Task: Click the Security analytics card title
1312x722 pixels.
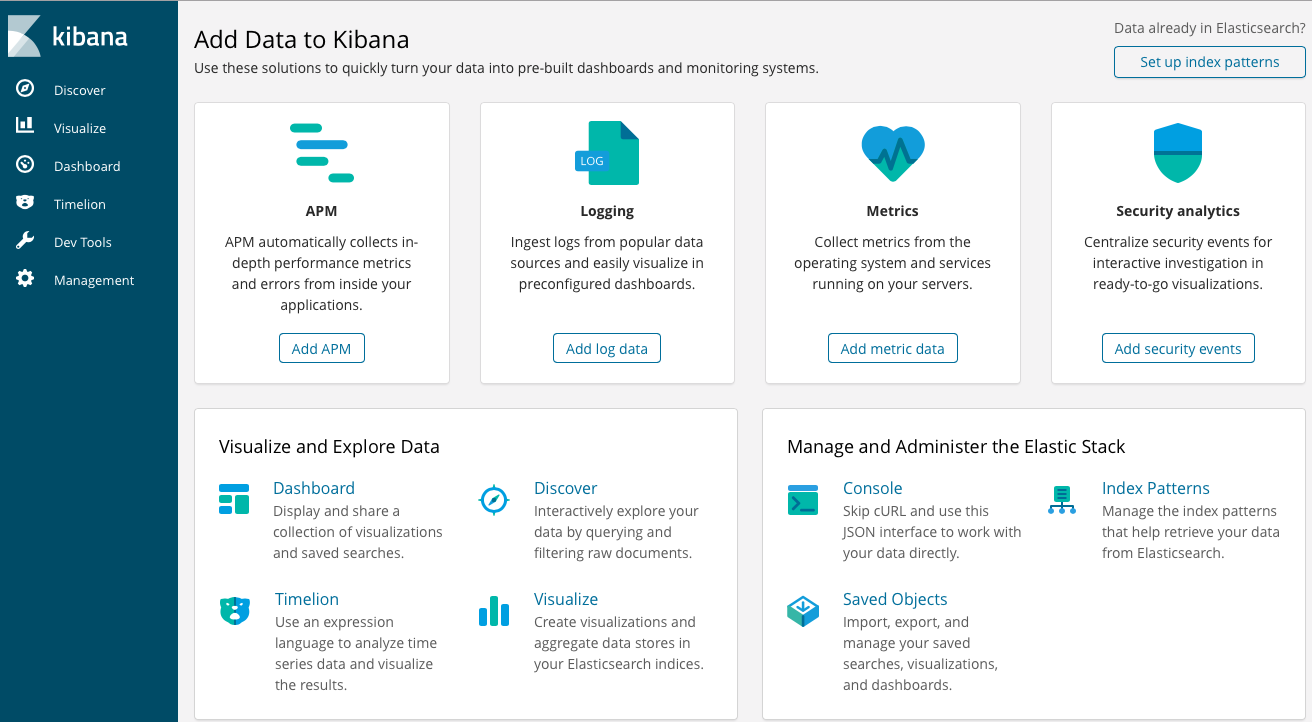Action: click(1178, 211)
